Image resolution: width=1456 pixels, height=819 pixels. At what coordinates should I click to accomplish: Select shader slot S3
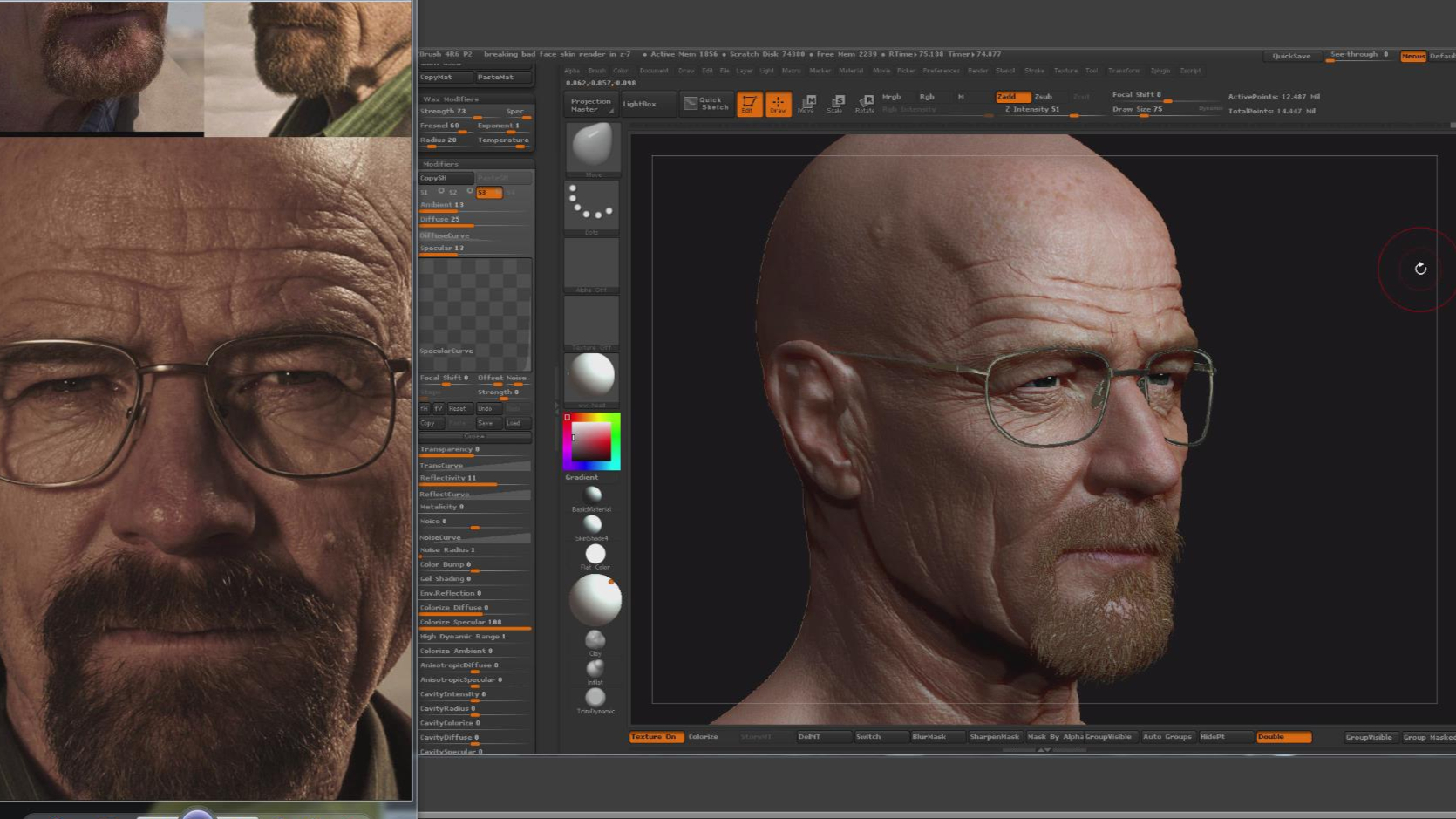pos(489,192)
